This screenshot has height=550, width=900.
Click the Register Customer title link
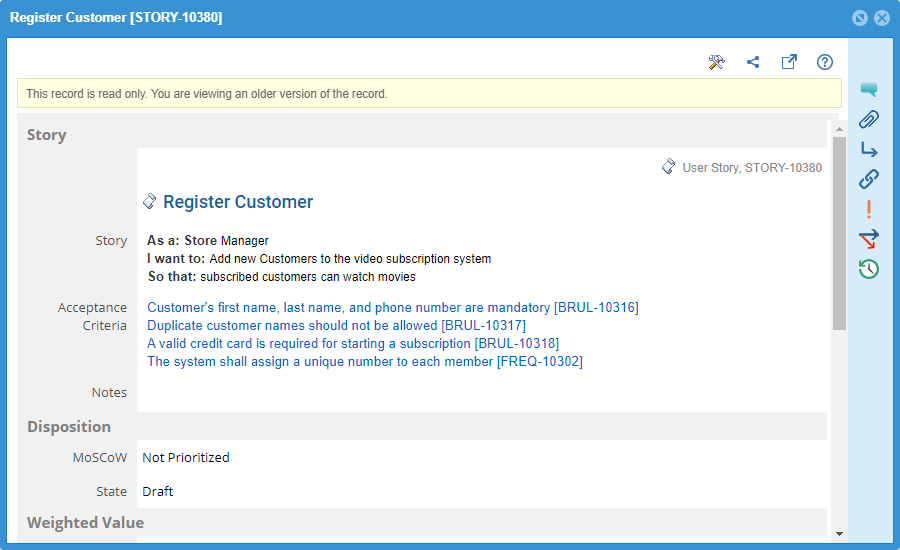pyautogui.click(x=238, y=202)
